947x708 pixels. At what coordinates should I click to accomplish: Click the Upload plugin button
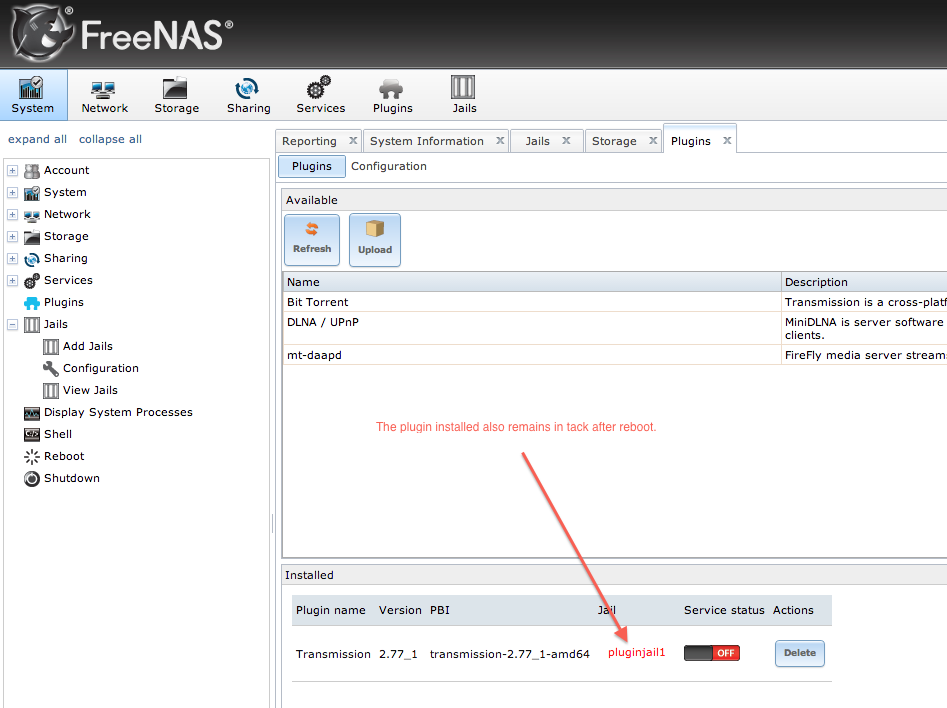pyautogui.click(x=375, y=240)
